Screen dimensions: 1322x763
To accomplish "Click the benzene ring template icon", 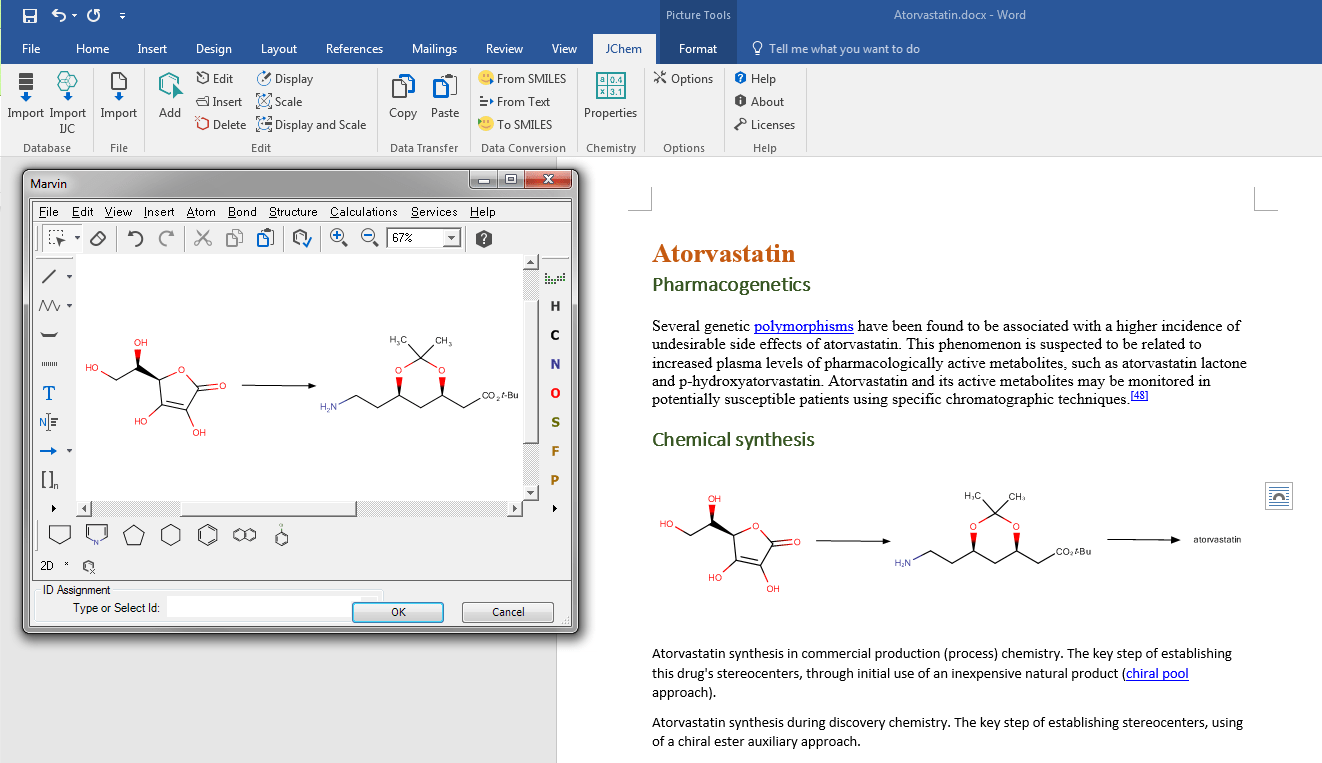I will tap(208, 536).
